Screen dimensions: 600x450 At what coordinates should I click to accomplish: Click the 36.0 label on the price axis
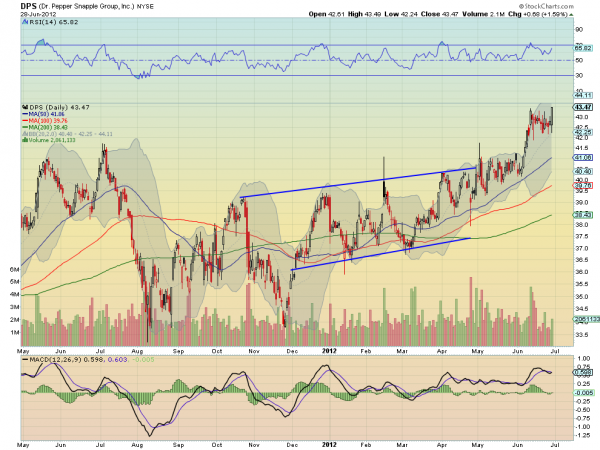[x=581, y=272]
